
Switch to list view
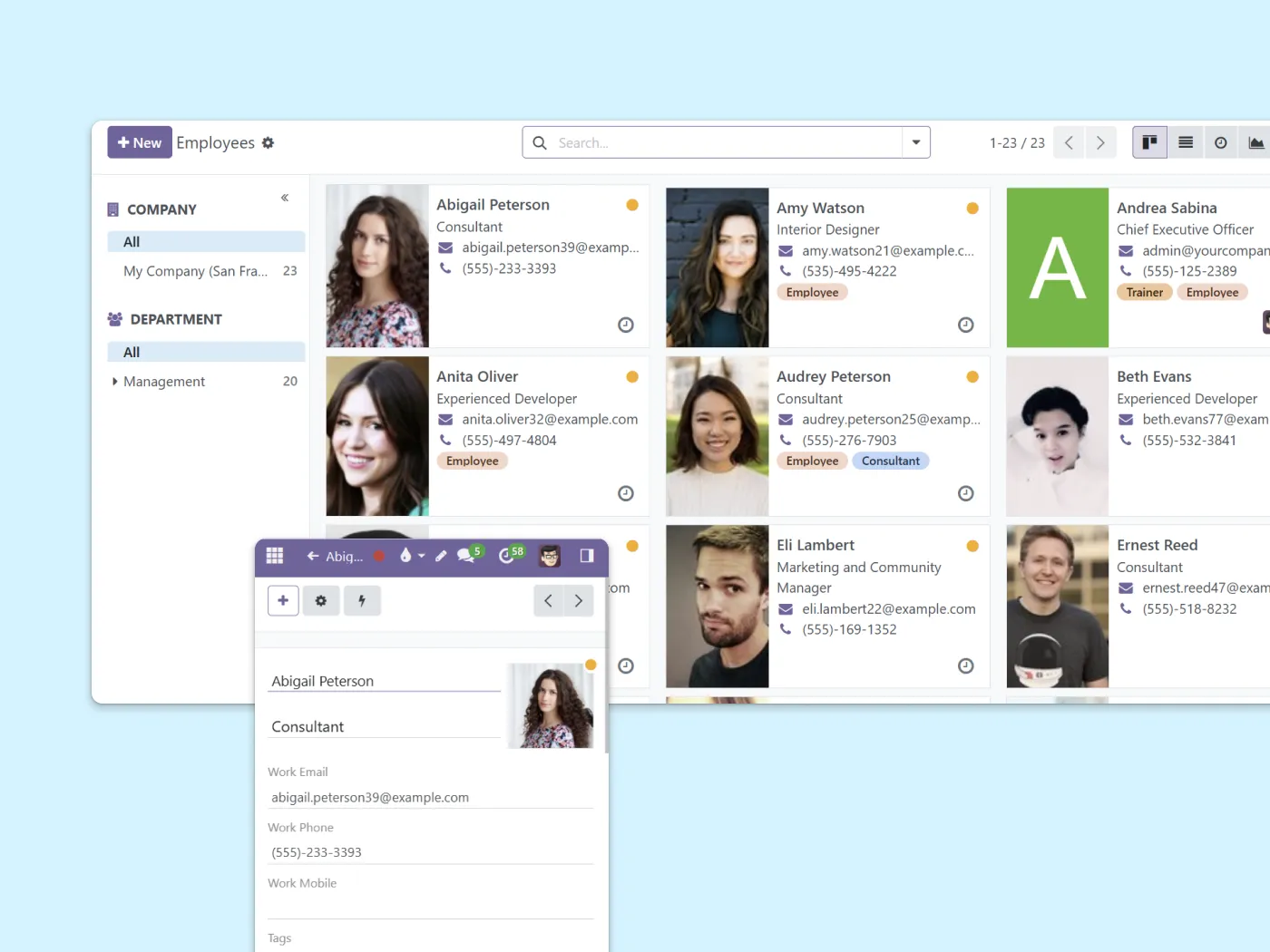[x=1185, y=142]
